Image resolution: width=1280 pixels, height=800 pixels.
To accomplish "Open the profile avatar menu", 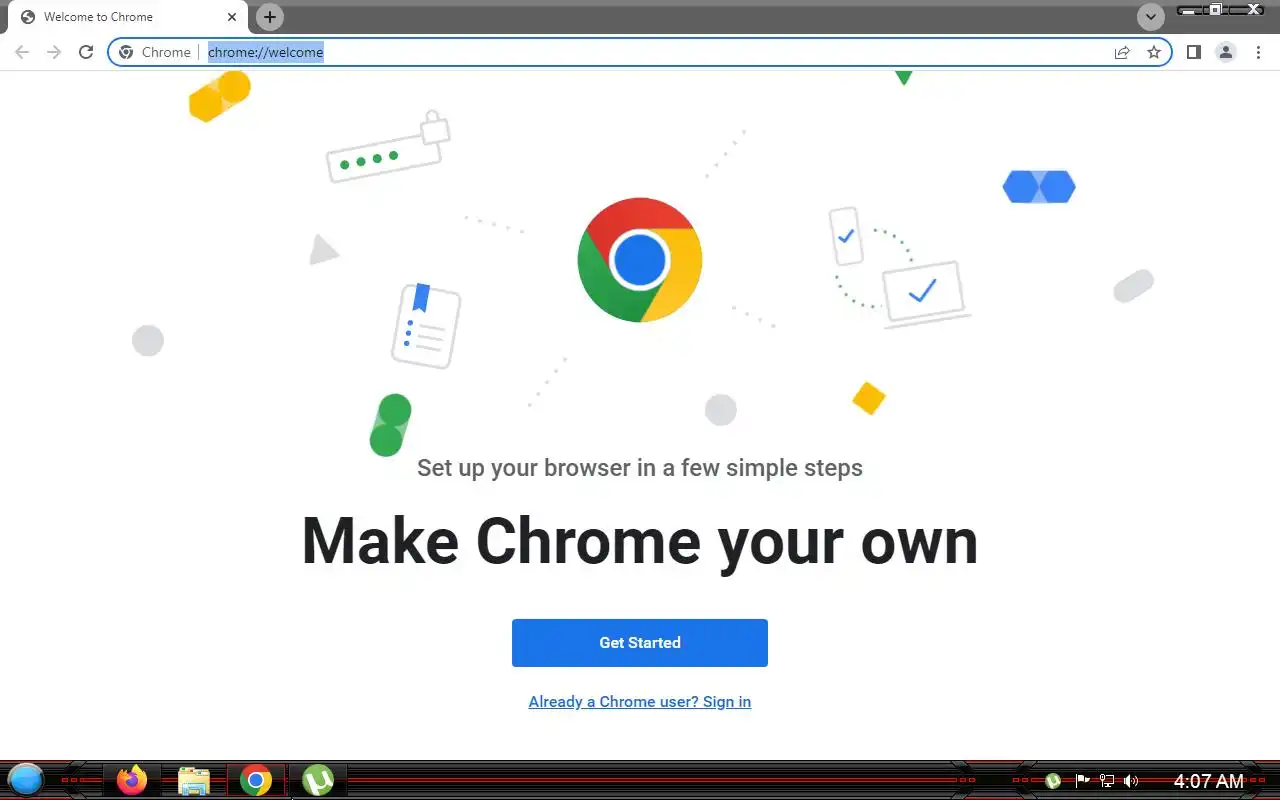I will [x=1226, y=52].
